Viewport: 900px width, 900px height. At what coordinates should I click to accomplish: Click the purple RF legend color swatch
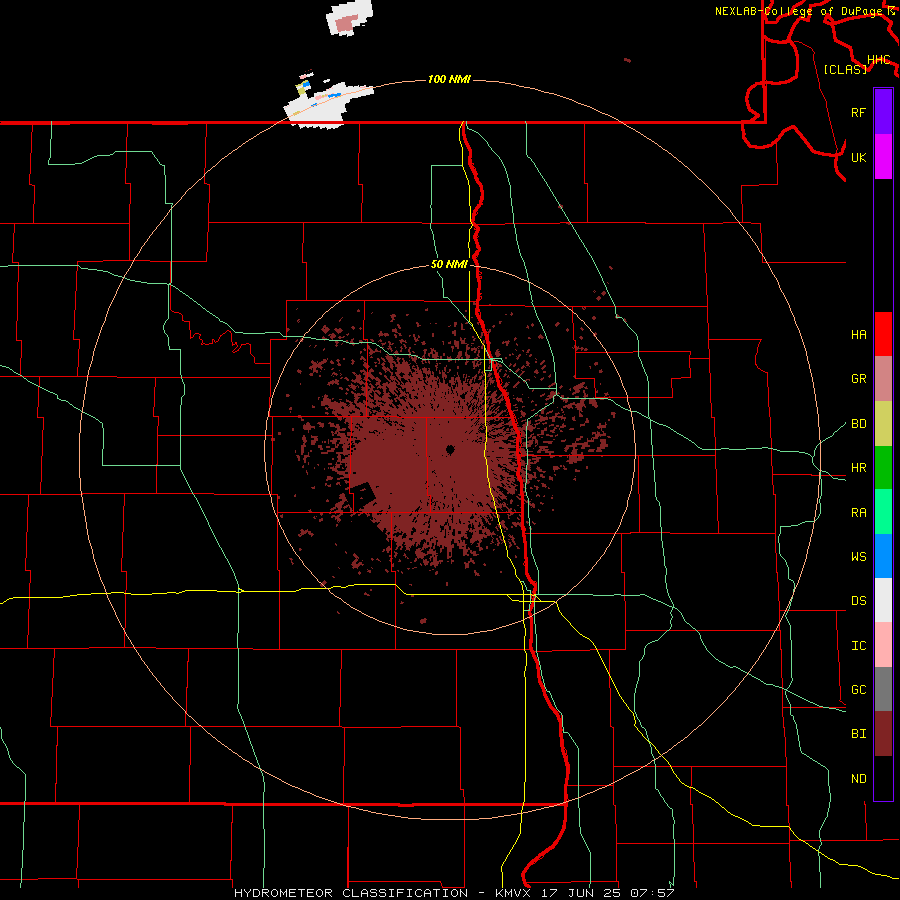coord(883,112)
